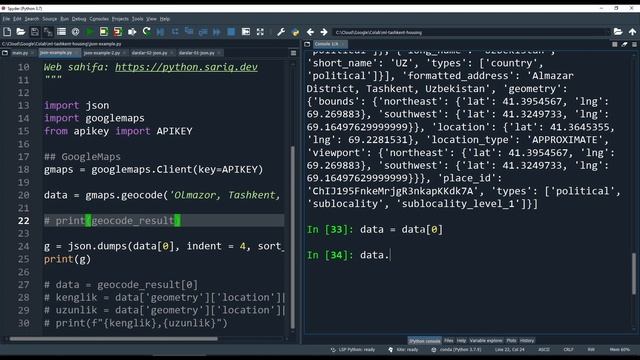This screenshot has height=360, width=640.
Task: Run file with green play button
Action: [x=89, y=32]
